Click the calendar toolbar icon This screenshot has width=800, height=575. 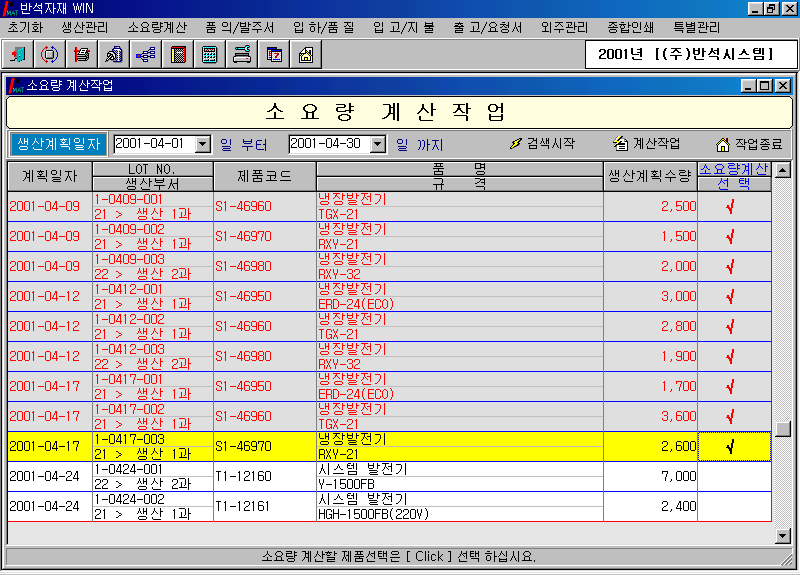273,54
